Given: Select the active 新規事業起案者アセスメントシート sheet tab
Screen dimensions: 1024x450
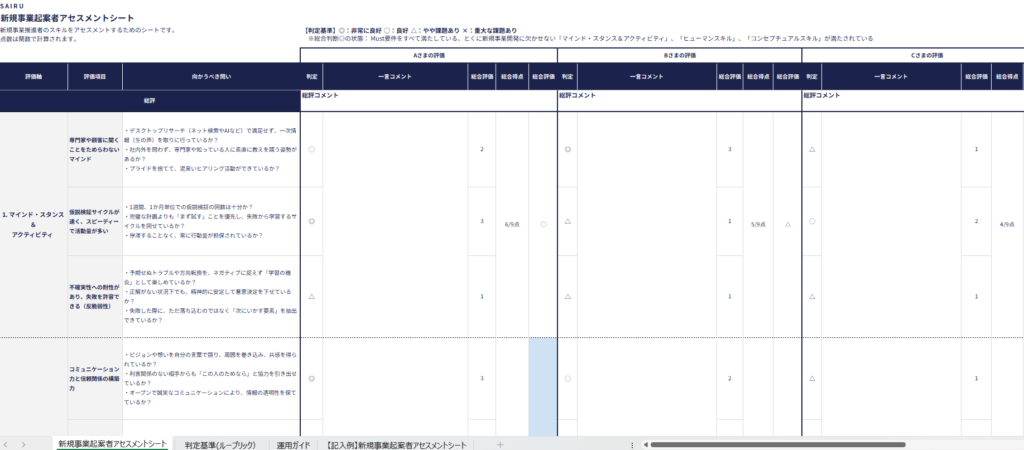Looking at the screenshot, I should tap(112, 444).
